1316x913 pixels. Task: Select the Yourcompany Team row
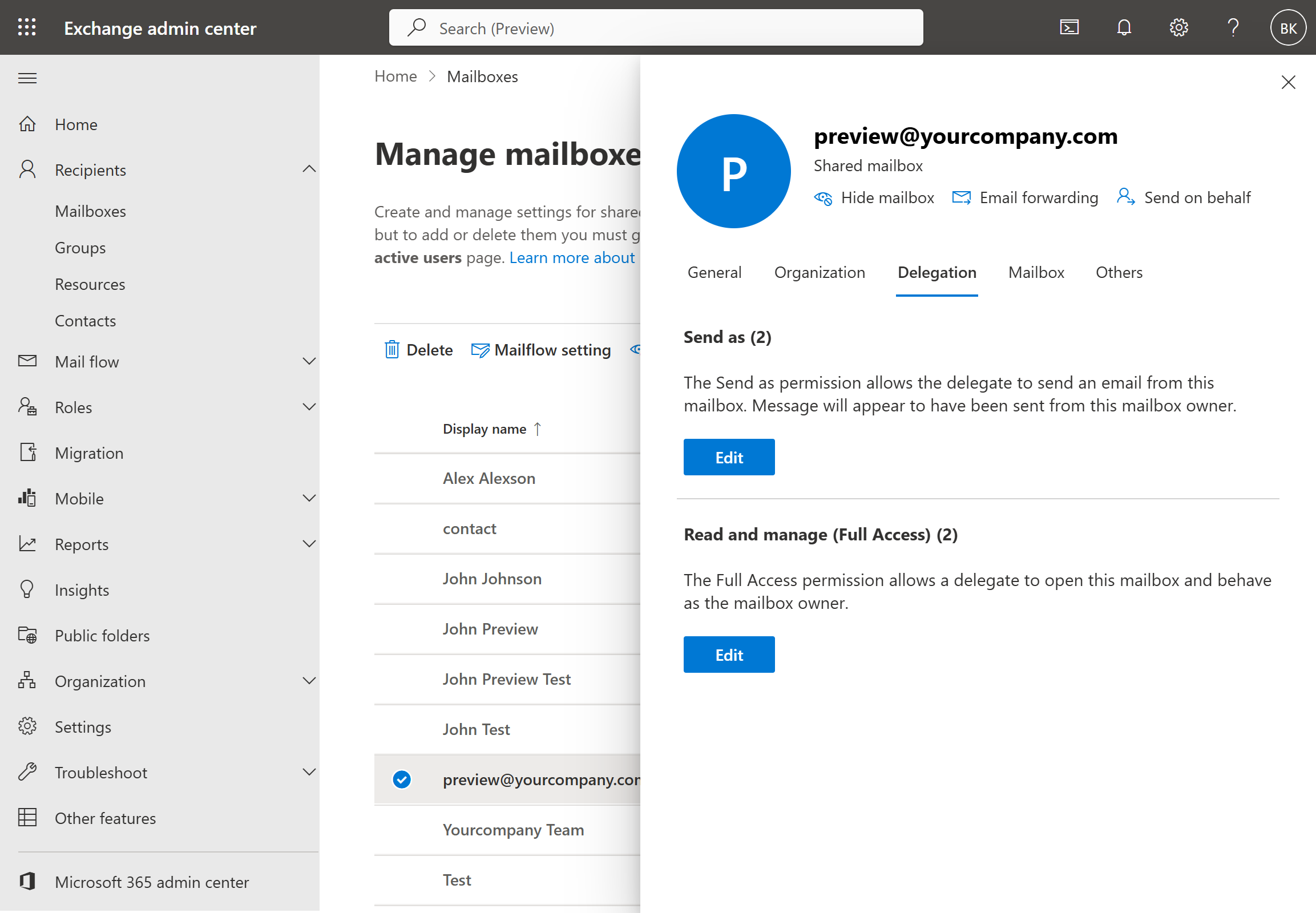click(x=507, y=830)
